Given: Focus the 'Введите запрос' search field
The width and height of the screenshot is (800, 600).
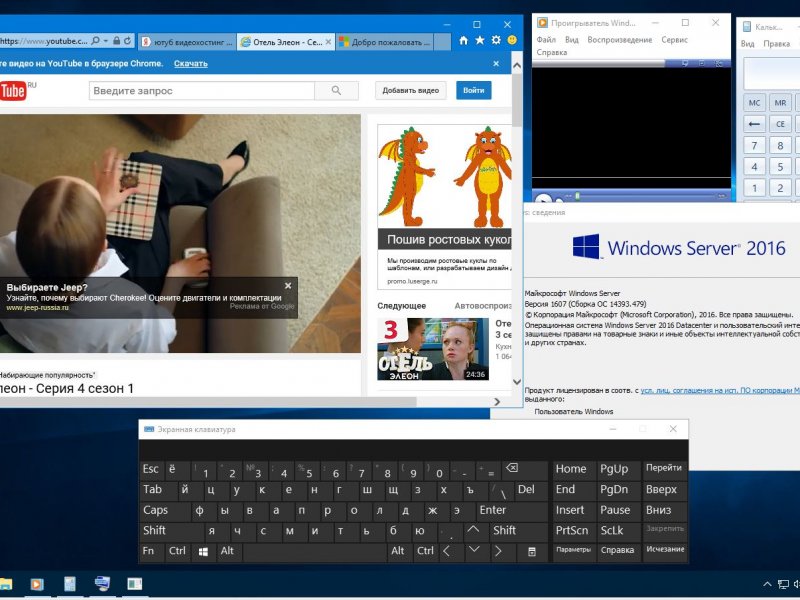Looking at the screenshot, I should tap(202, 90).
